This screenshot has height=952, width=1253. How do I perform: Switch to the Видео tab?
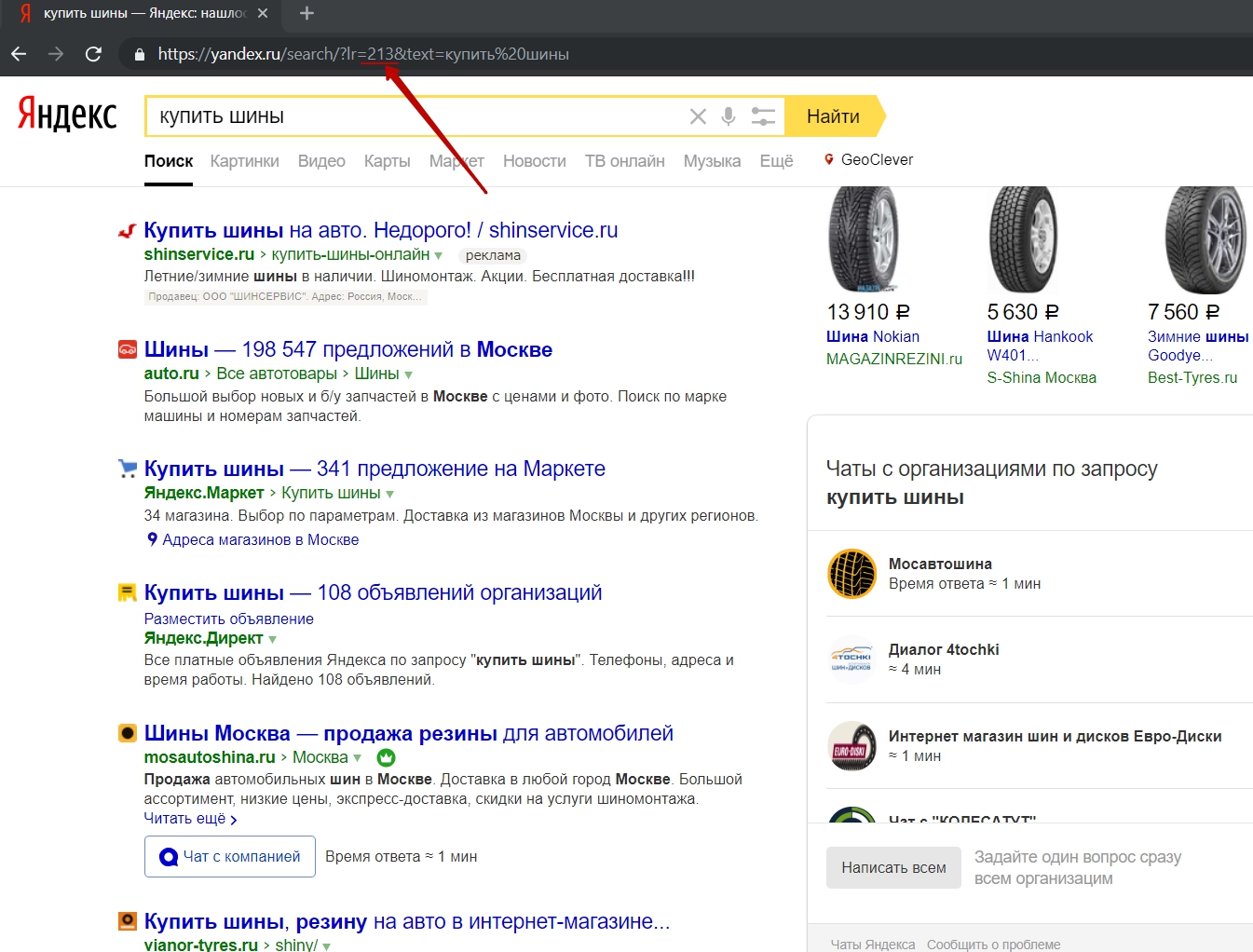(x=321, y=161)
